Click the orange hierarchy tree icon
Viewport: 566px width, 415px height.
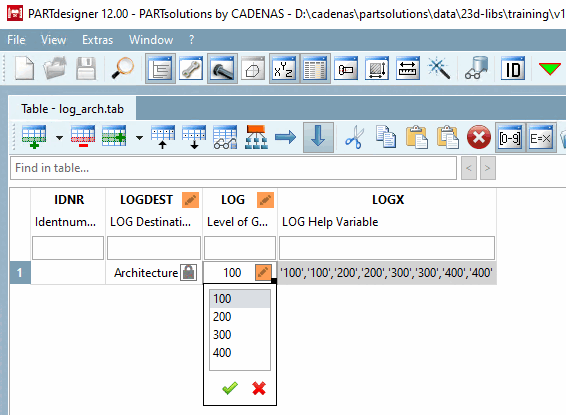tap(256, 137)
